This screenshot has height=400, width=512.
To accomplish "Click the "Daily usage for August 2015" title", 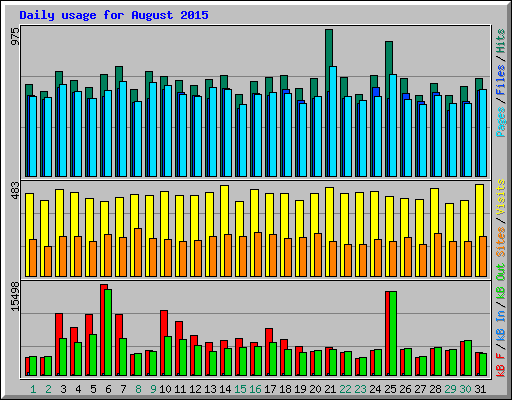I will [114, 15].
